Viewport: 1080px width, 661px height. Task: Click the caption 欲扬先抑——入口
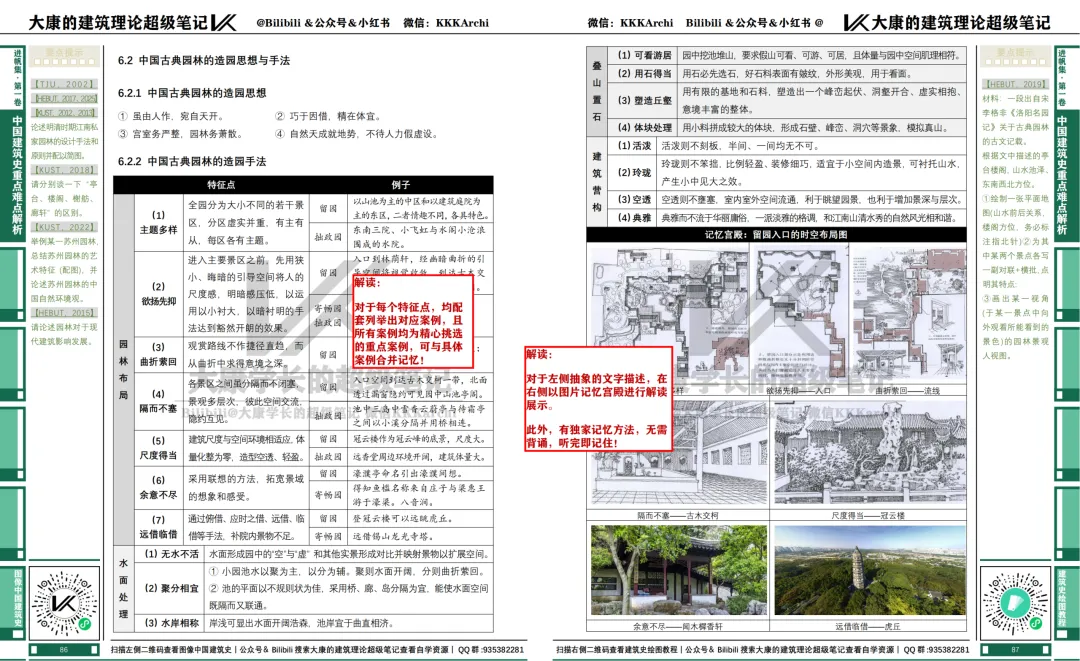(799, 390)
